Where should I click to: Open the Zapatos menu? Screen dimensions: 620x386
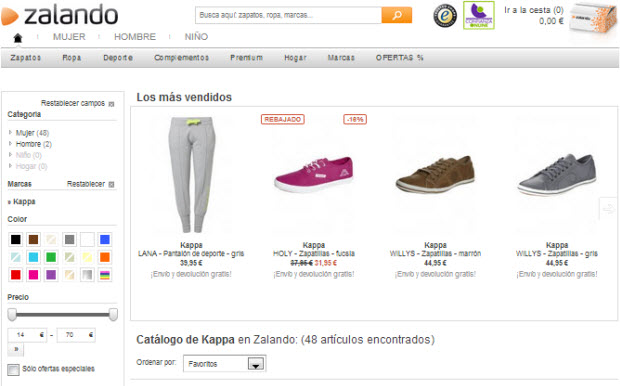point(26,58)
